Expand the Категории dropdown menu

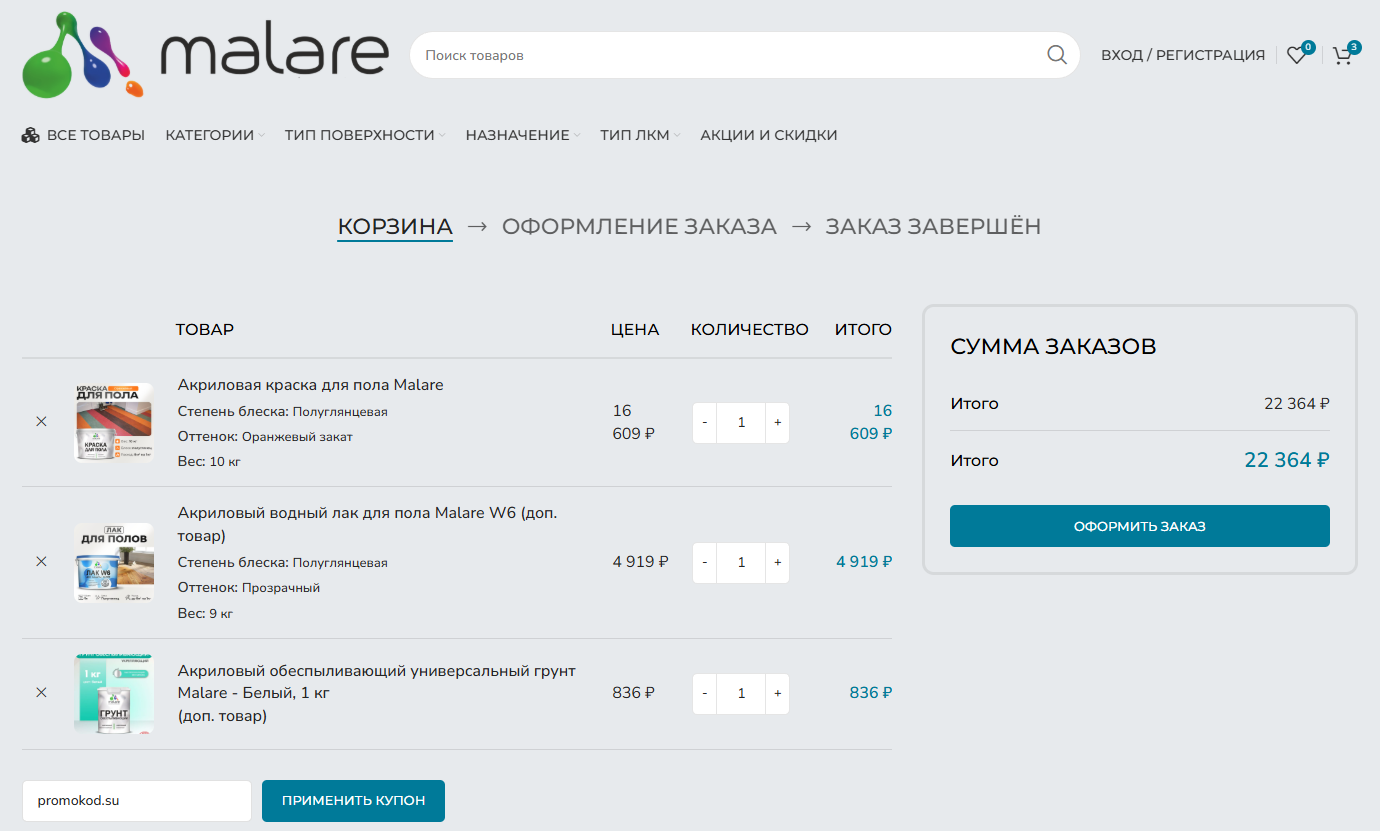pyautogui.click(x=214, y=135)
